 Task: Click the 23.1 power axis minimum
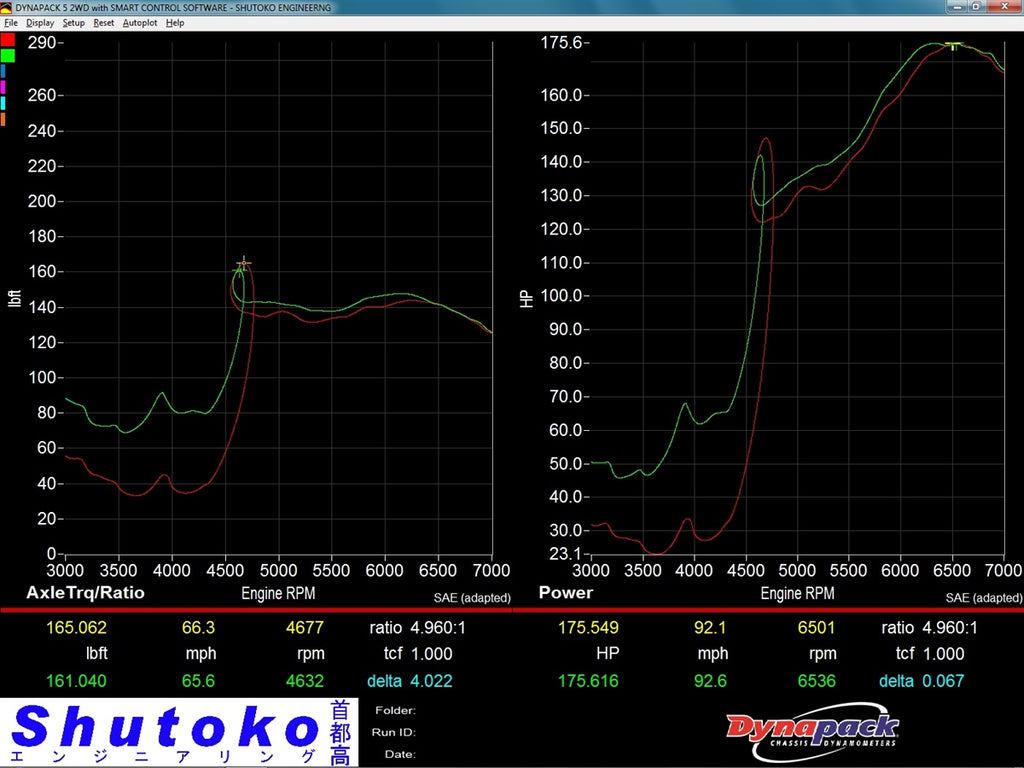click(x=565, y=554)
